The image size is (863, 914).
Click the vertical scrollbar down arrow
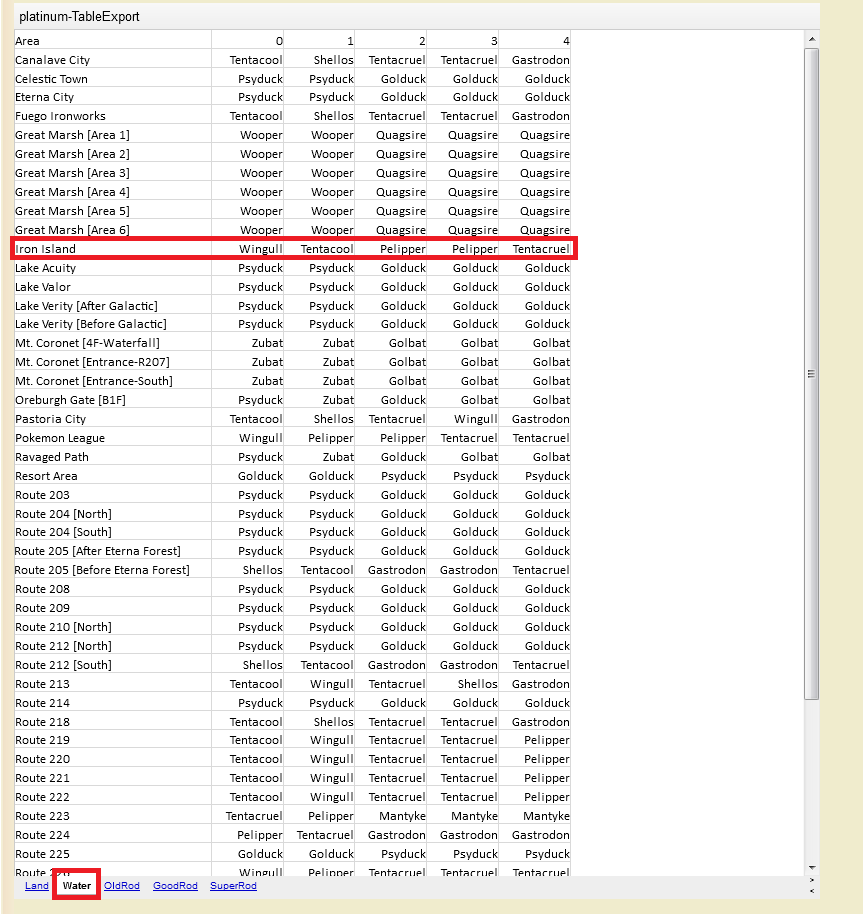811,868
